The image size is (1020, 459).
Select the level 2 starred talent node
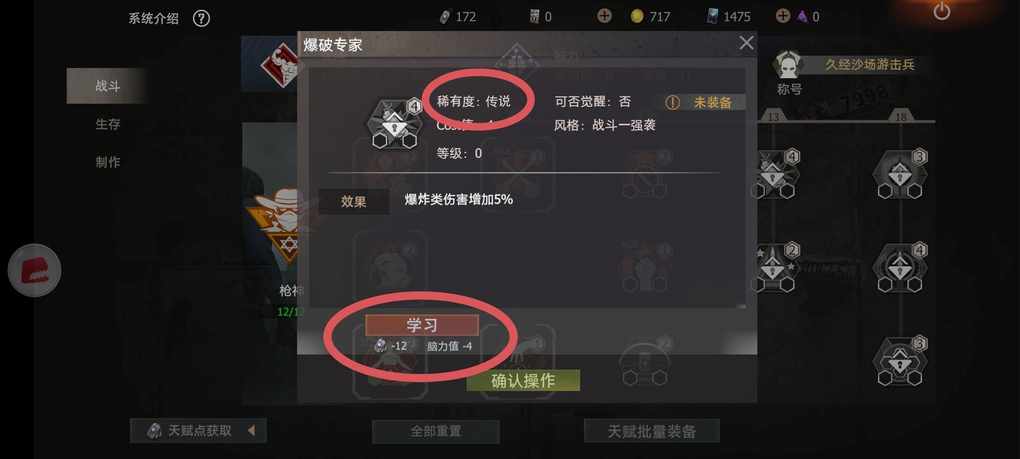(x=774, y=267)
